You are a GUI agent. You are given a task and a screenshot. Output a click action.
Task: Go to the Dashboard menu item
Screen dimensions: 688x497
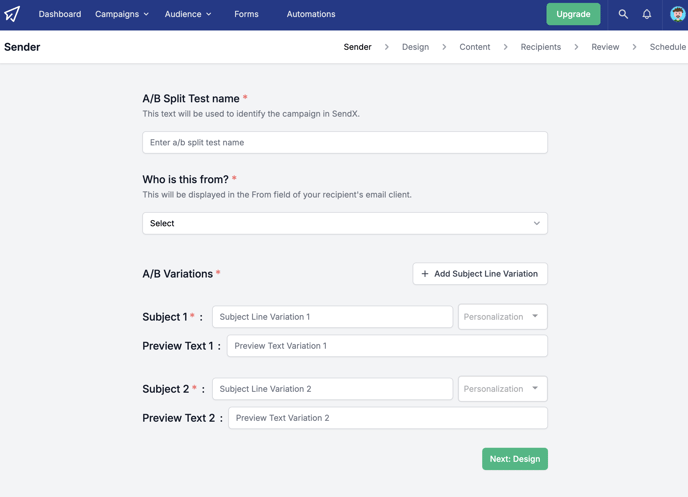click(60, 14)
